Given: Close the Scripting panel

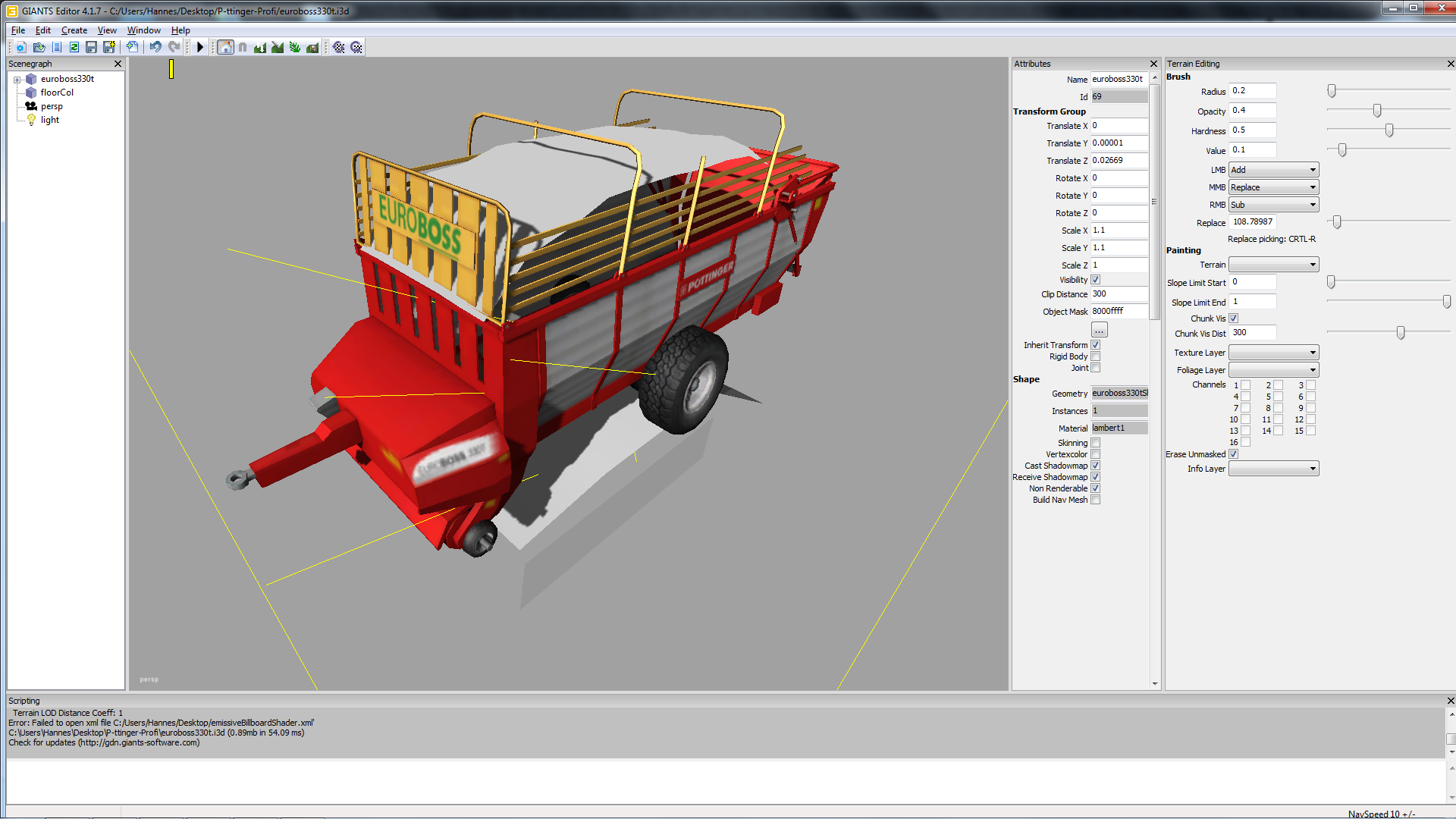Looking at the screenshot, I should point(1451,701).
